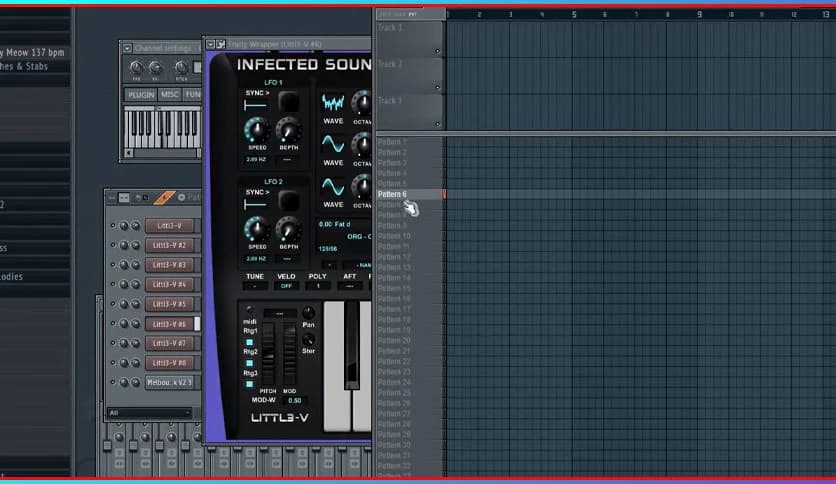This screenshot has height=484, width=836.
Task: Open the POLY value box
Action: 318,286
